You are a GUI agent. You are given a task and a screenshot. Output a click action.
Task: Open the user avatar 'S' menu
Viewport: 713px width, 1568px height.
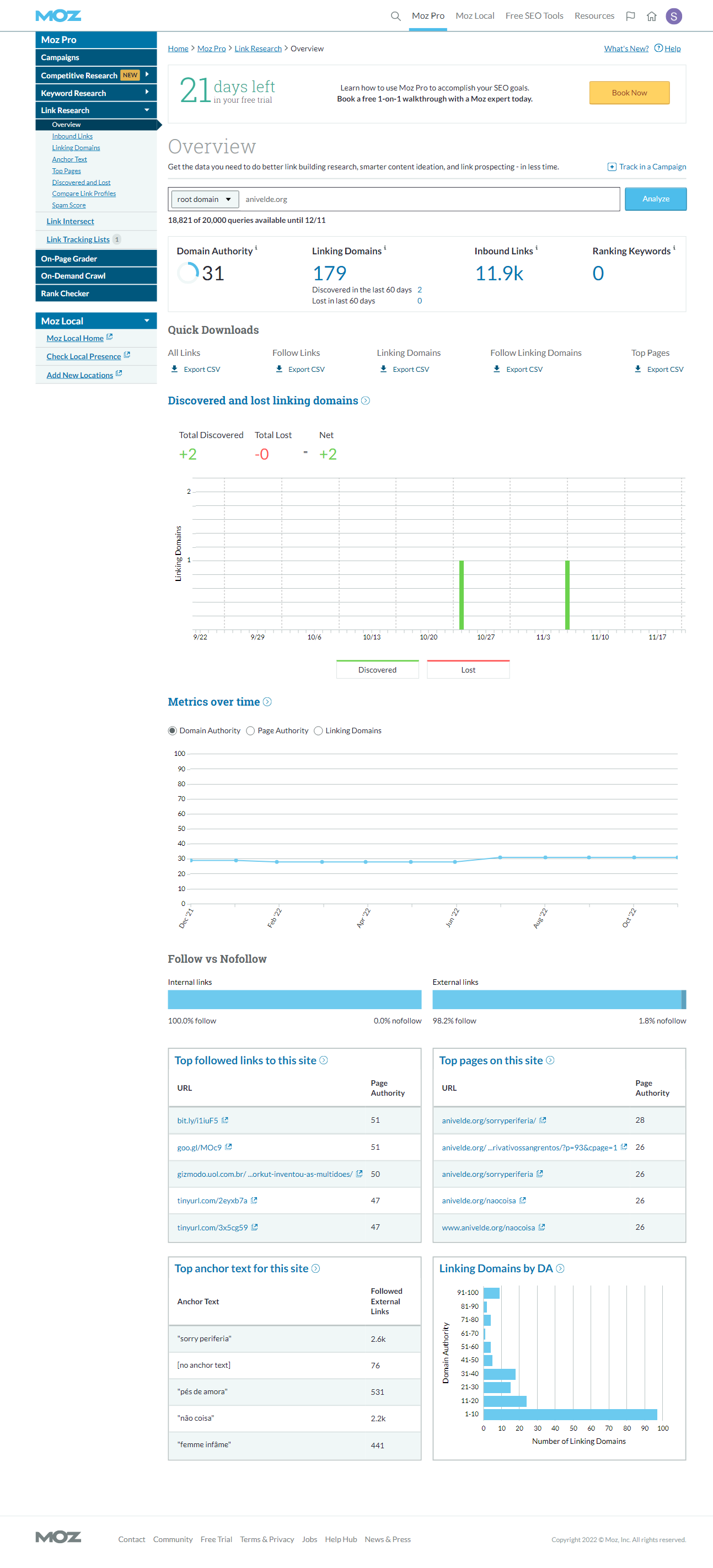point(673,16)
